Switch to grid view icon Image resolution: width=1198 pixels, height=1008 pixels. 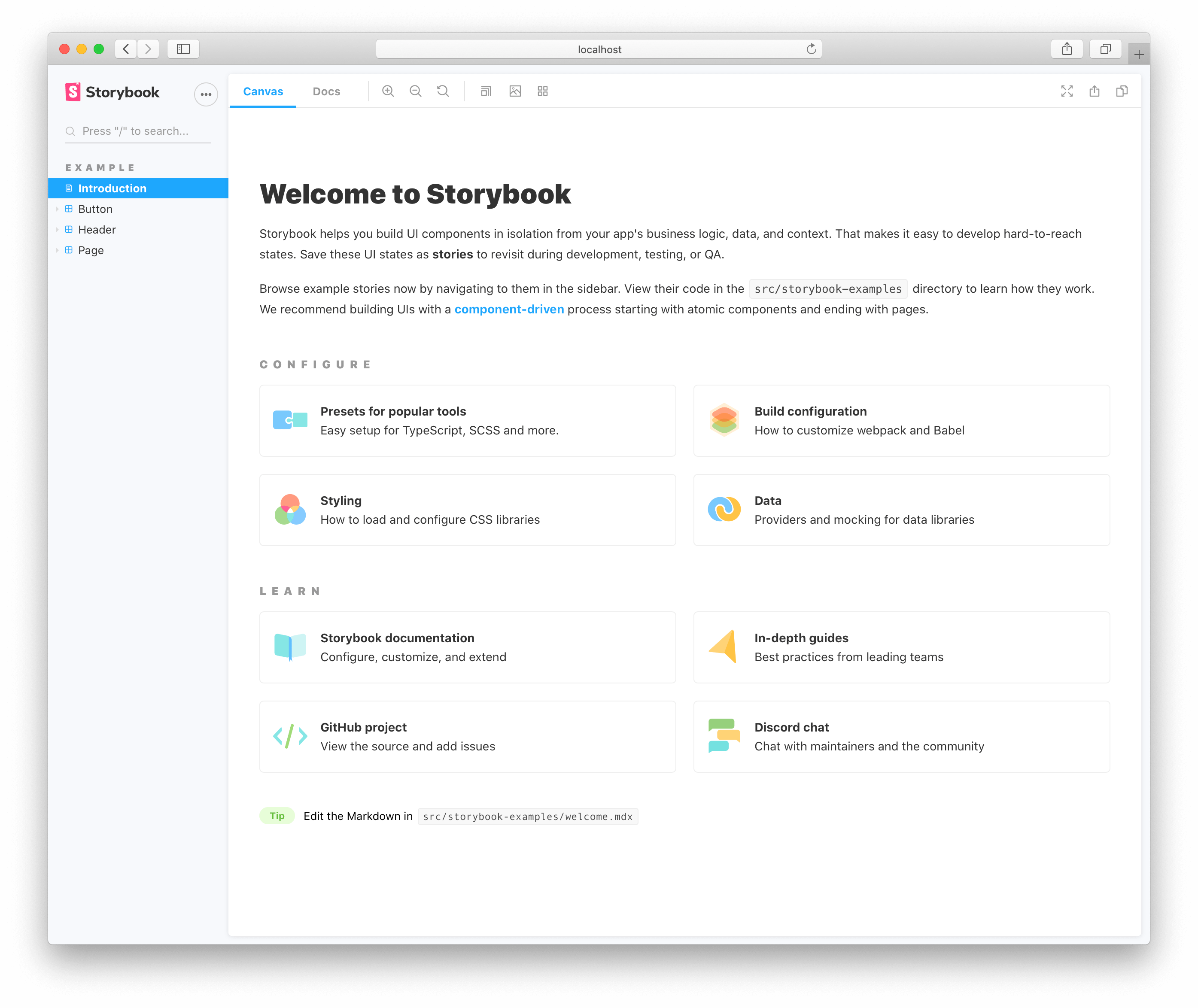tap(543, 90)
